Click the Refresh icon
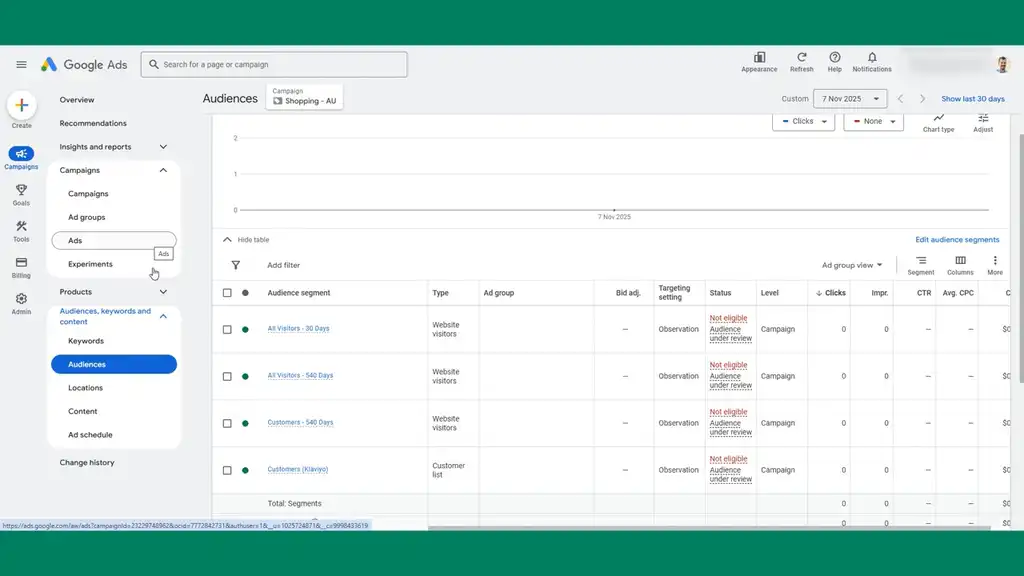This screenshot has width=1024, height=576. pos(801,58)
